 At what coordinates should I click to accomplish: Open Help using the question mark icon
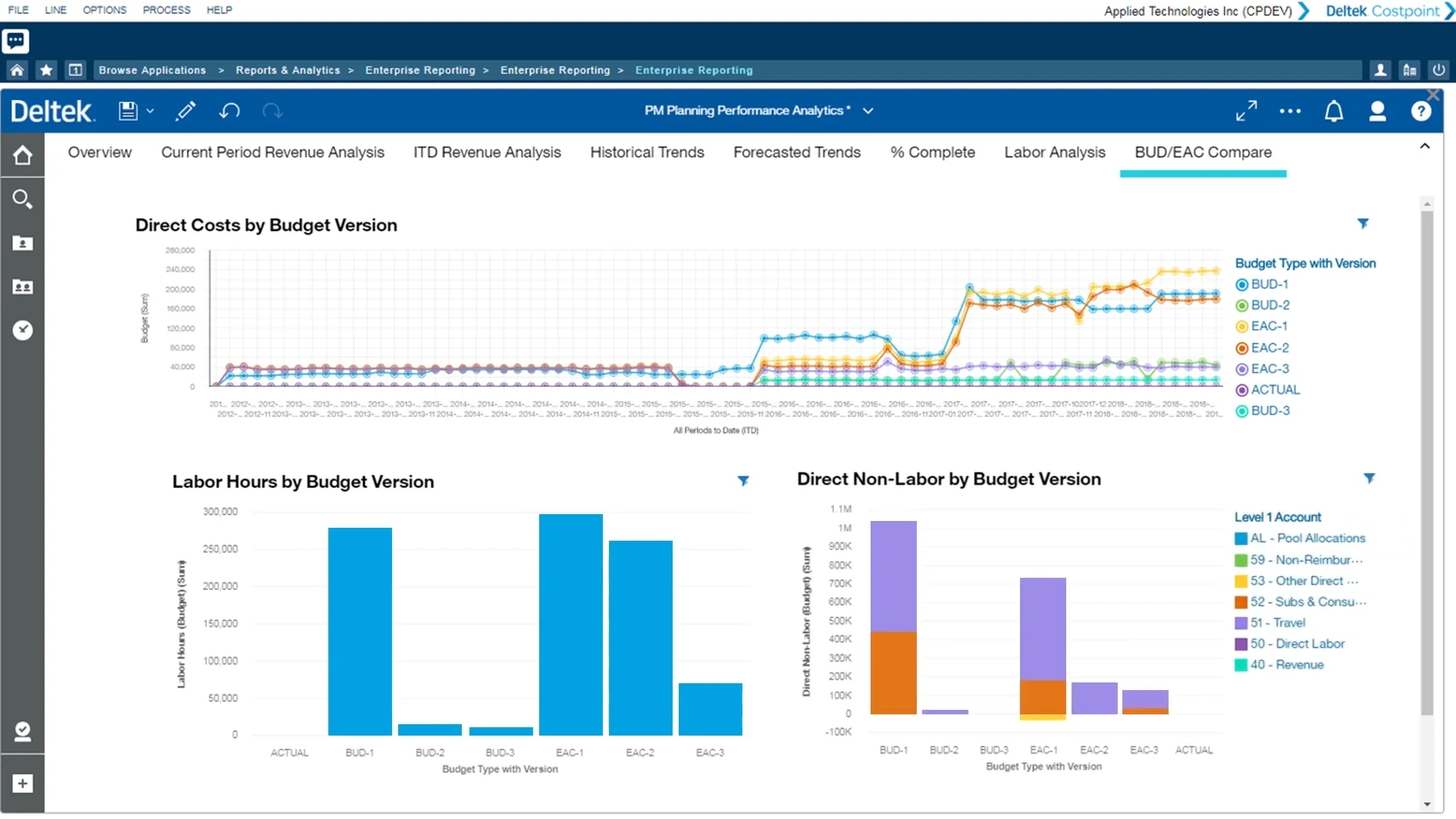click(x=1420, y=111)
